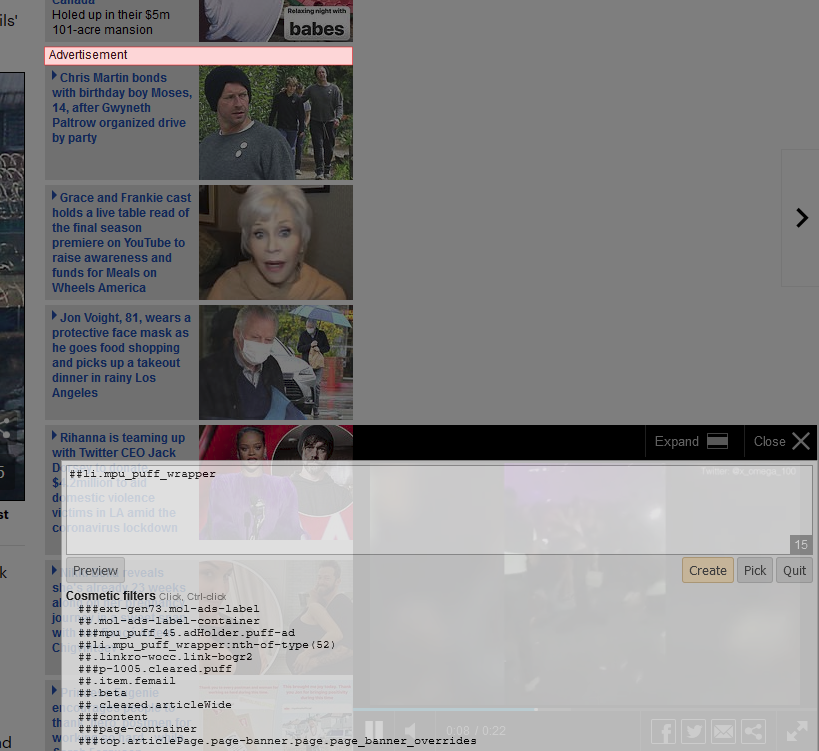
Task: Open the next-page chevron arrow
Action: pyautogui.click(x=799, y=217)
